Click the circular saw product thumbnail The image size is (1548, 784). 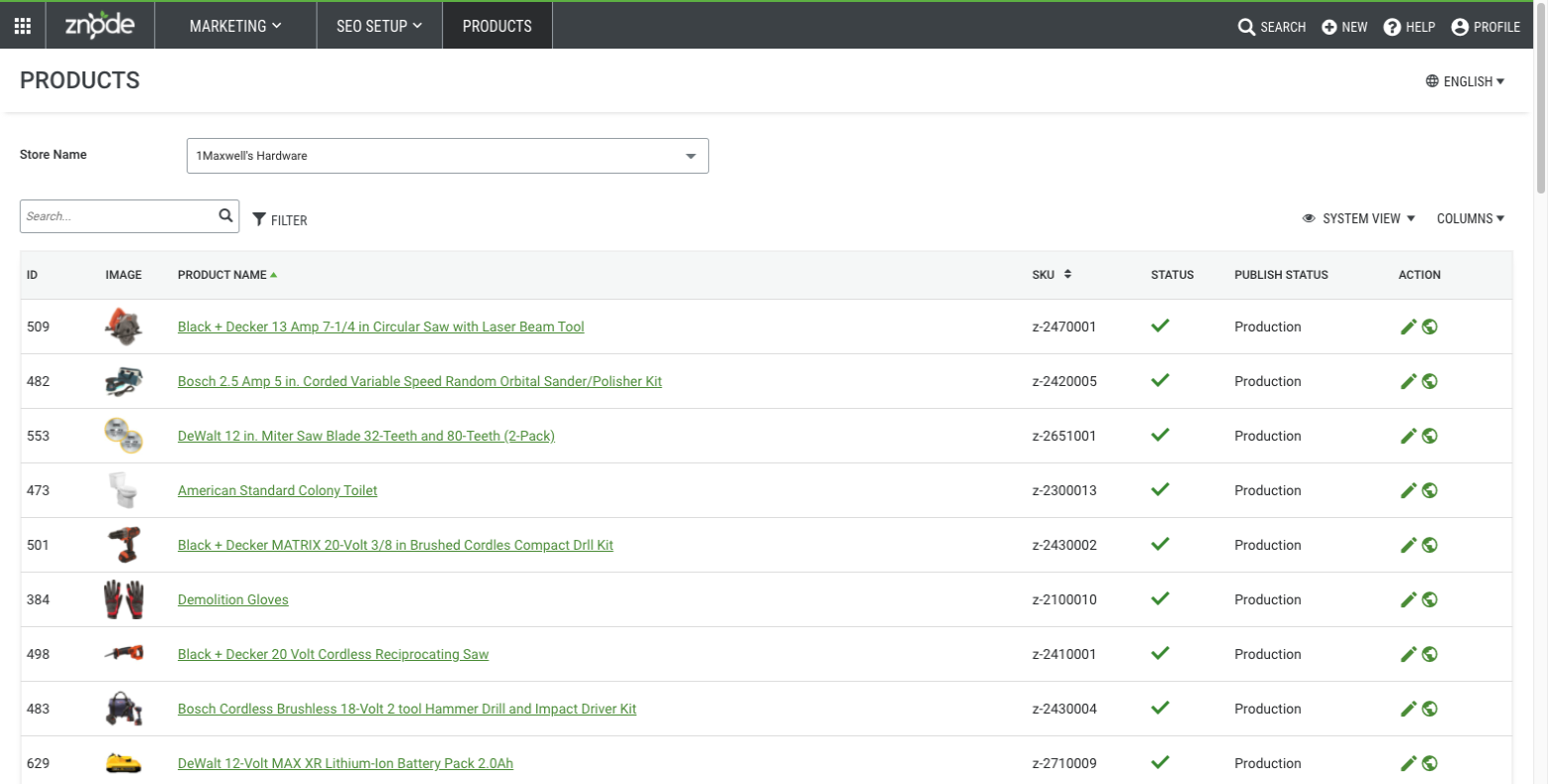[124, 327]
